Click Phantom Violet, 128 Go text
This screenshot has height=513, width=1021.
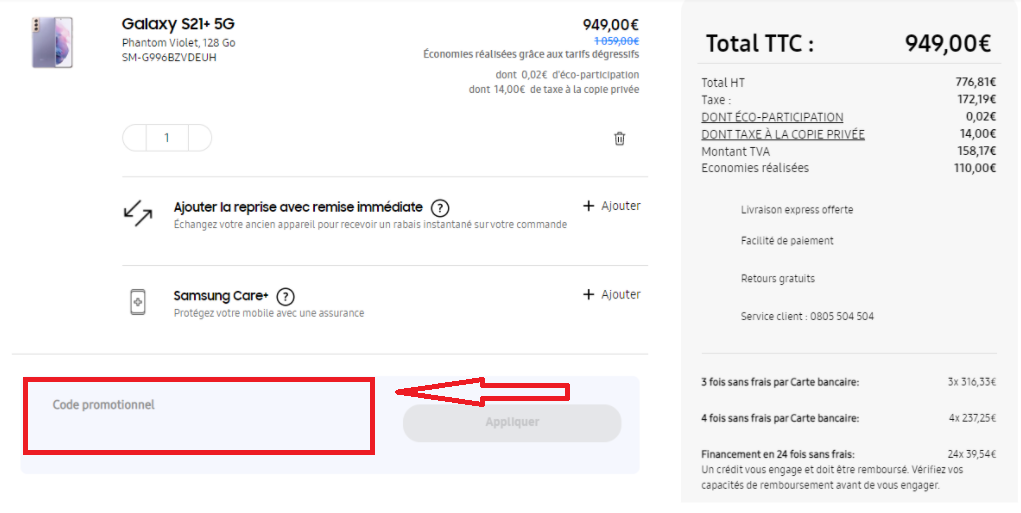tap(178, 43)
